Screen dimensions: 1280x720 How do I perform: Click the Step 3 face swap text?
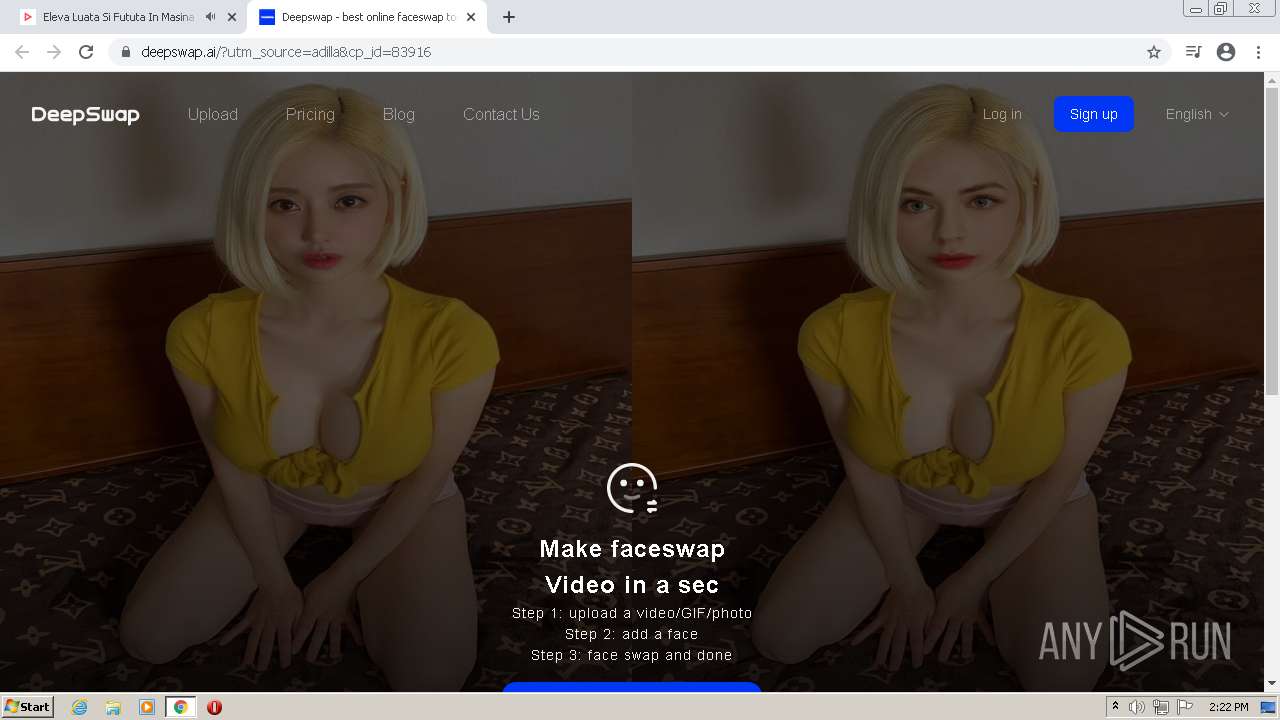[632, 655]
